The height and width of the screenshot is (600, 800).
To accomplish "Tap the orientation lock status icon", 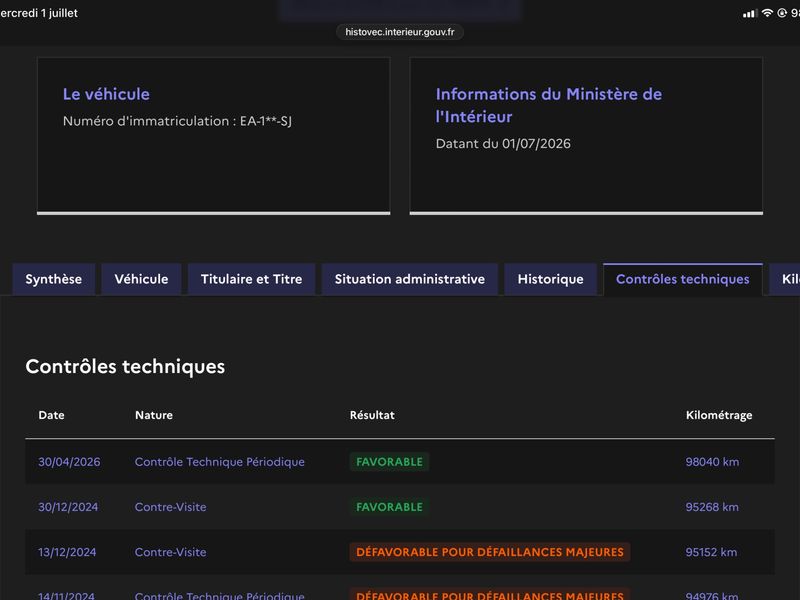I will [x=782, y=13].
